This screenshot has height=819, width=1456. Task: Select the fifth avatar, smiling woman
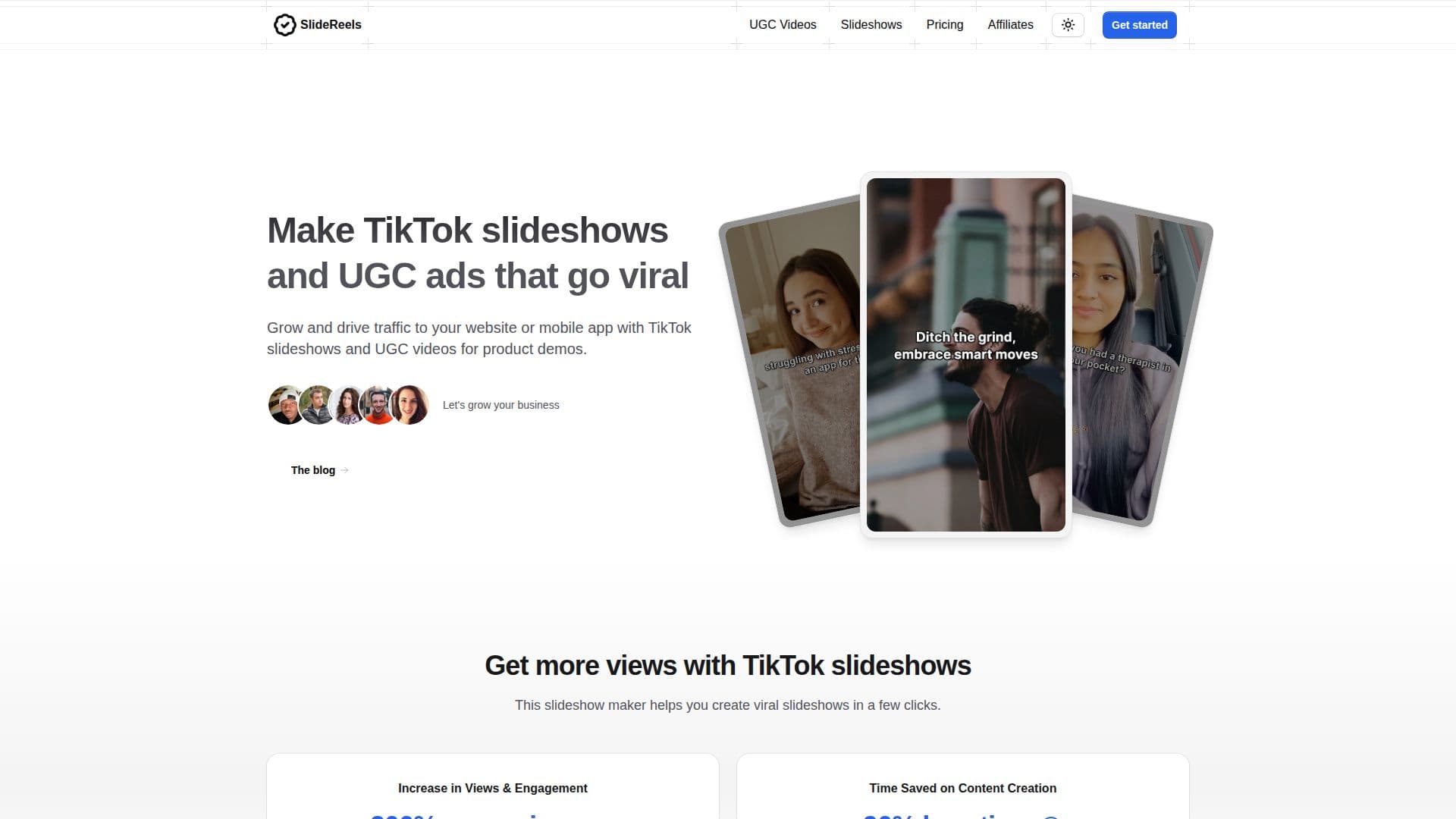coord(409,405)
